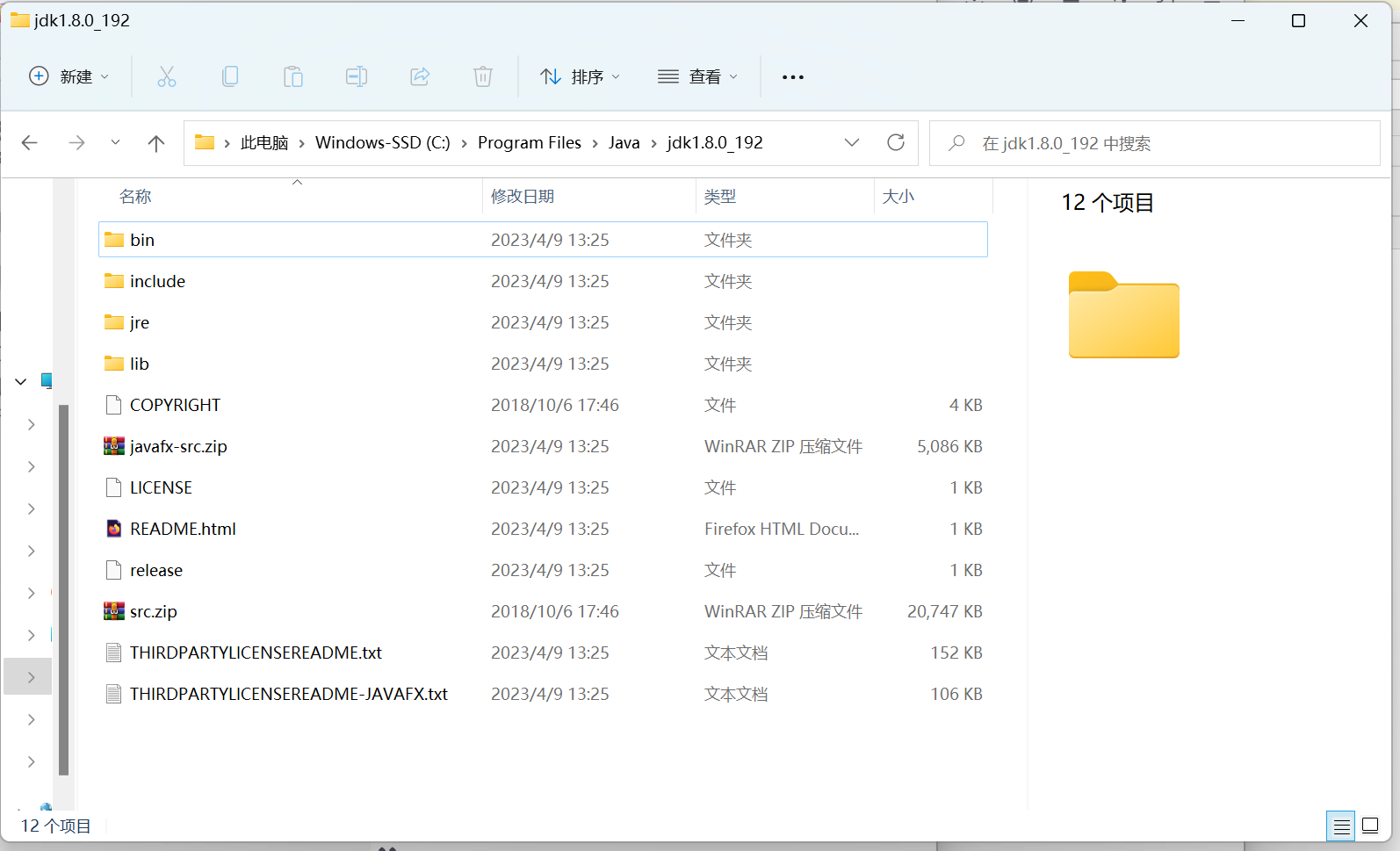The width and height of the screenshot is (1400, 851).
Task: Click the src.zip WinRAR icon
Action: pos(114,611)
